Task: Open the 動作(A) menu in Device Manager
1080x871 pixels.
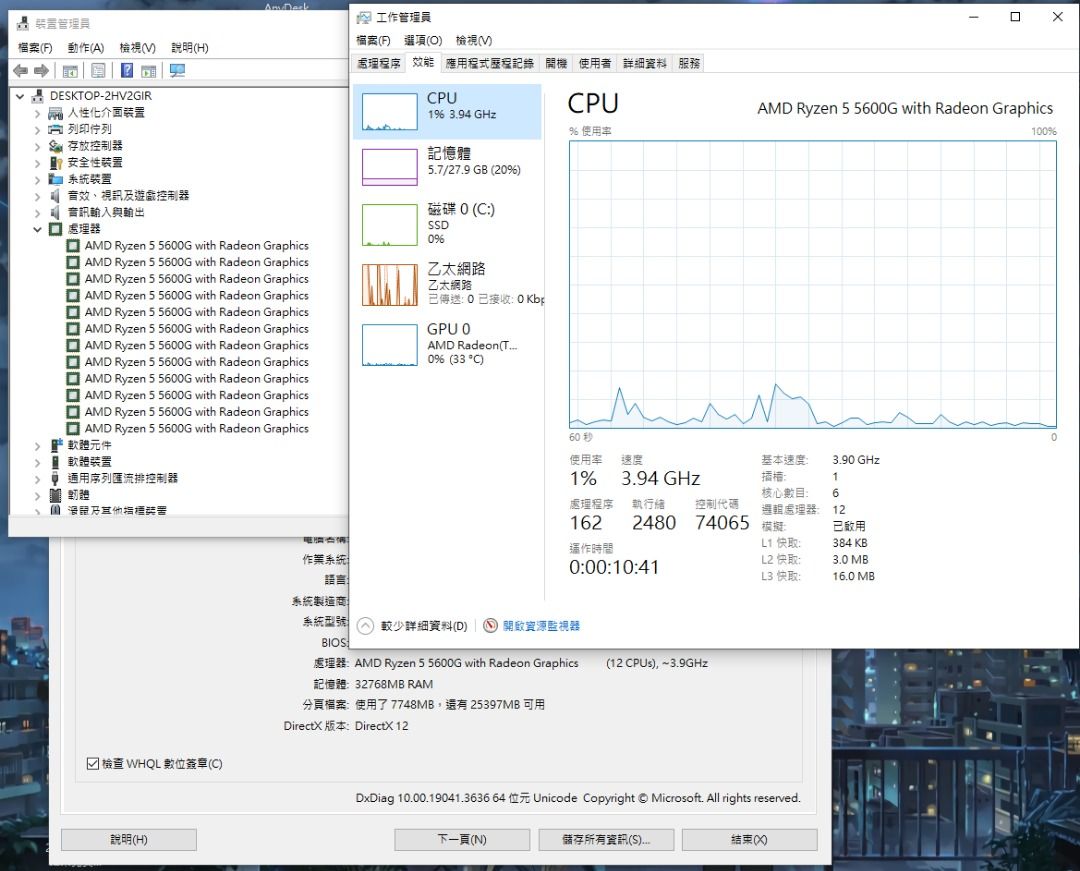Action: 85,47
